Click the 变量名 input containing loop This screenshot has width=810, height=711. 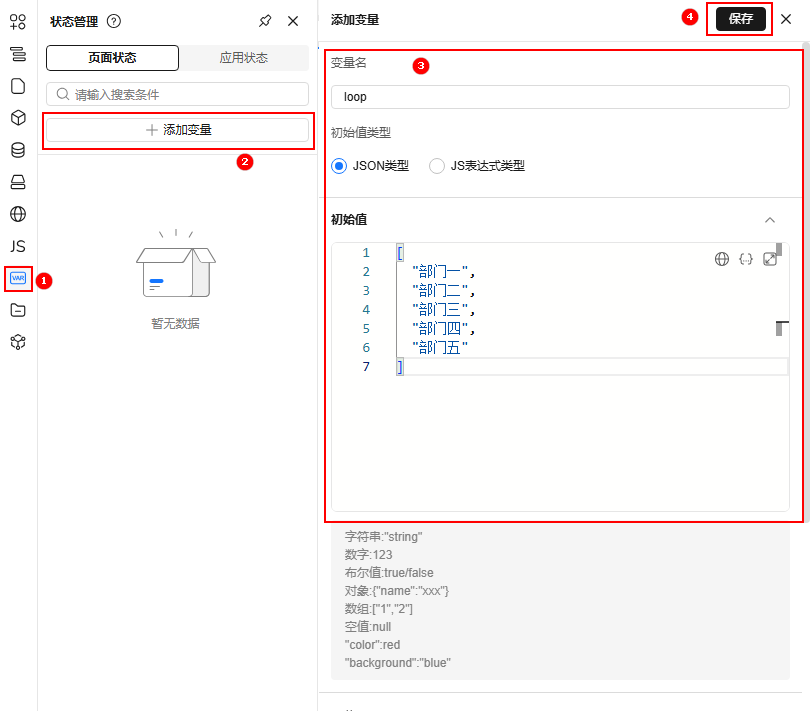pyautogui.click(x=560, y=97)
